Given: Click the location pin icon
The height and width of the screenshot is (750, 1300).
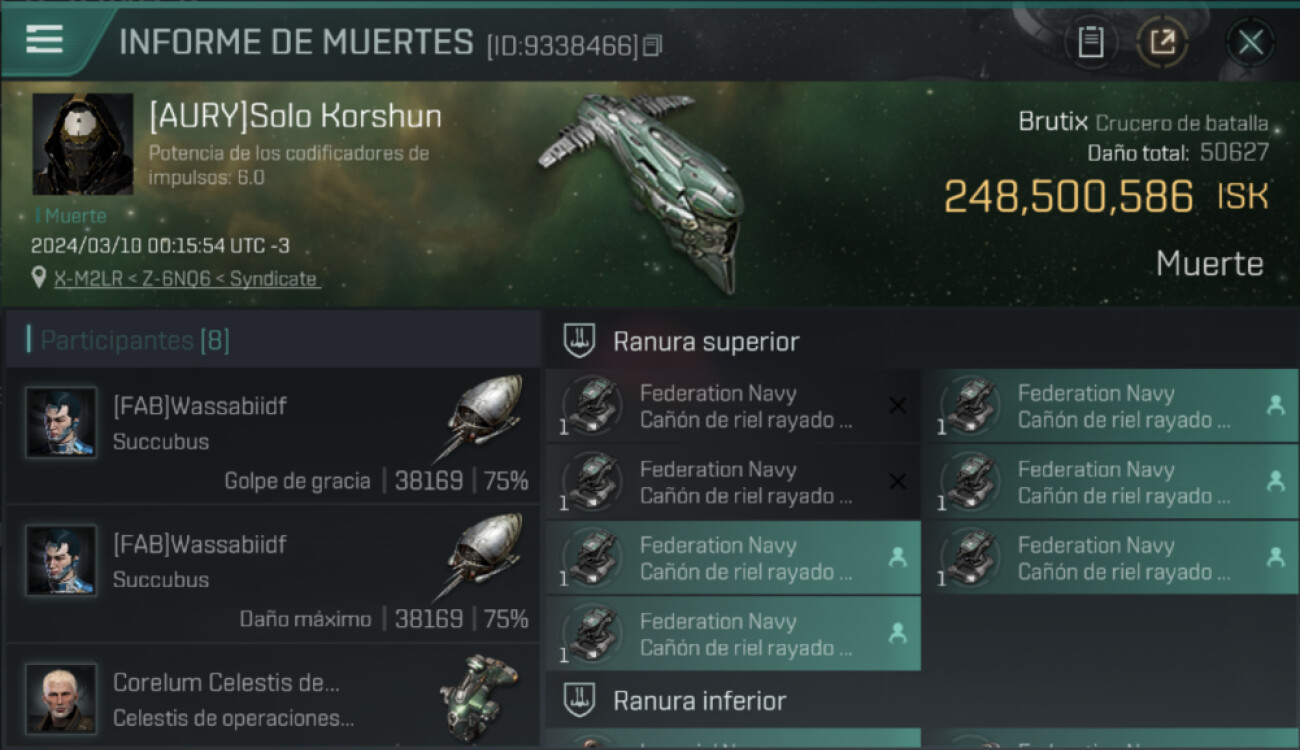Looking at the screenshot, I should click(39, 278).
